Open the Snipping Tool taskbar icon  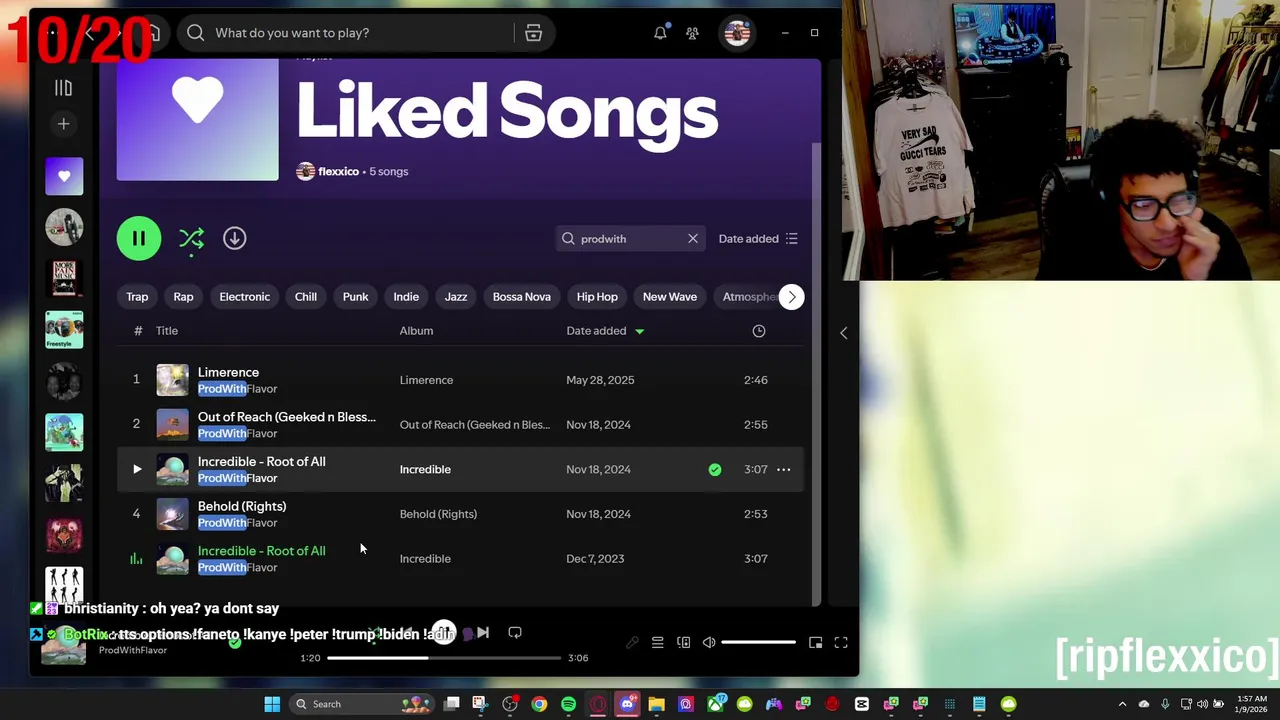[x=480, y=704]
